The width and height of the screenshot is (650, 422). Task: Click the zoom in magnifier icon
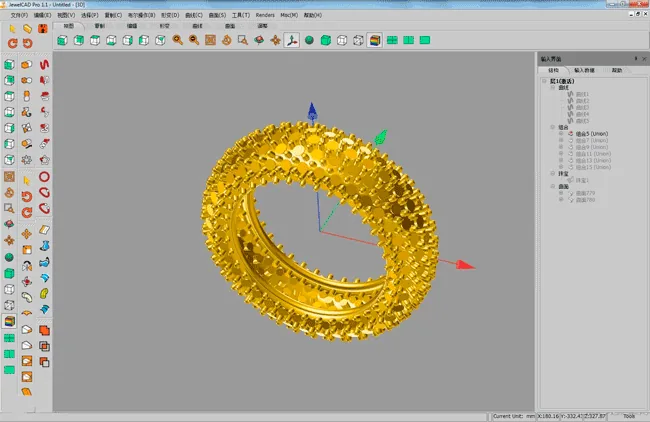tap(177, 40)
